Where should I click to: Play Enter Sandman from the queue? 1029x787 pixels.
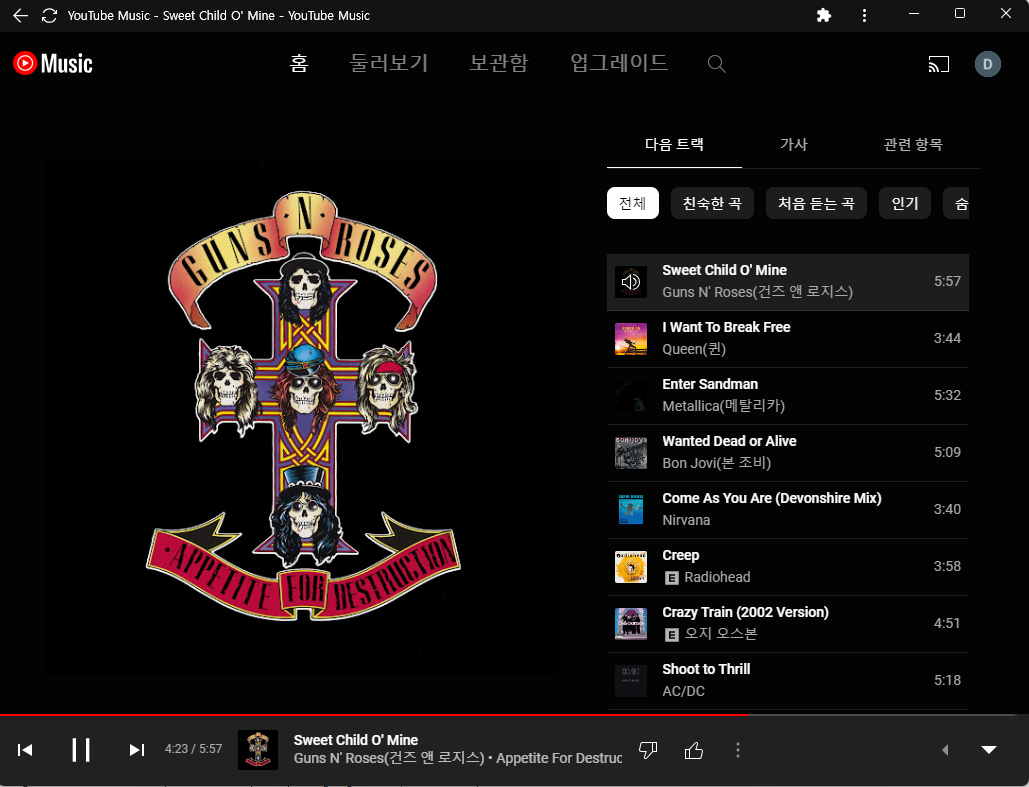click(788, 396)
